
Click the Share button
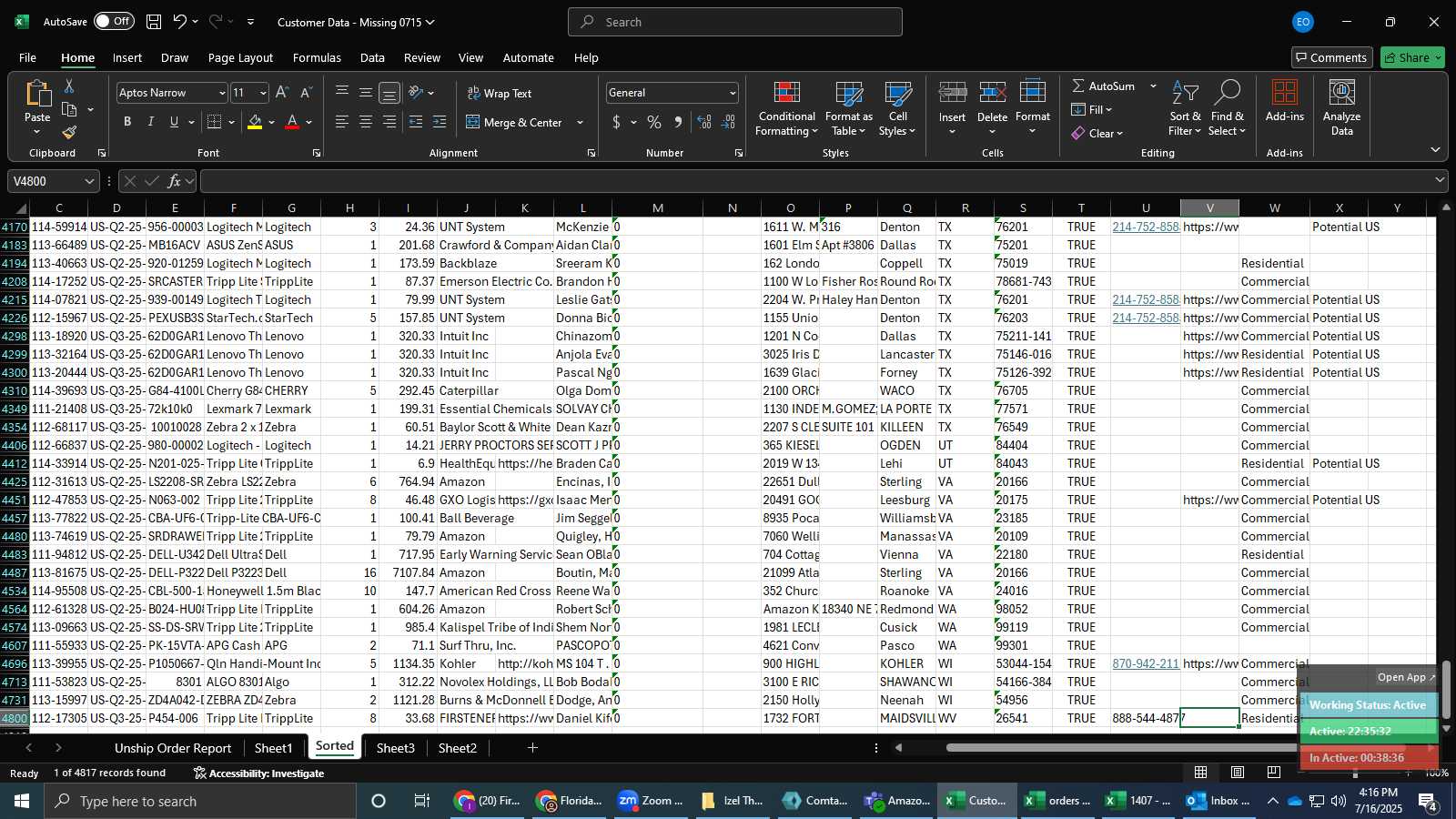[x=1412, y=57]
